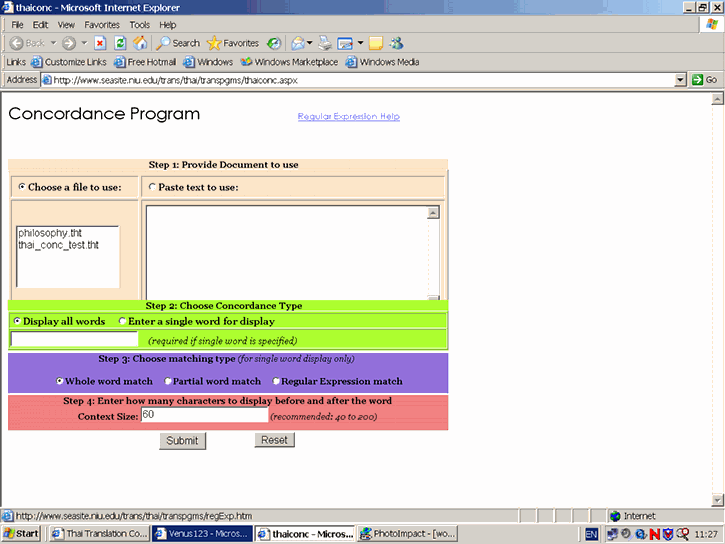Click the Messenger people icon
725x544 pixels.
pos(396,43)
